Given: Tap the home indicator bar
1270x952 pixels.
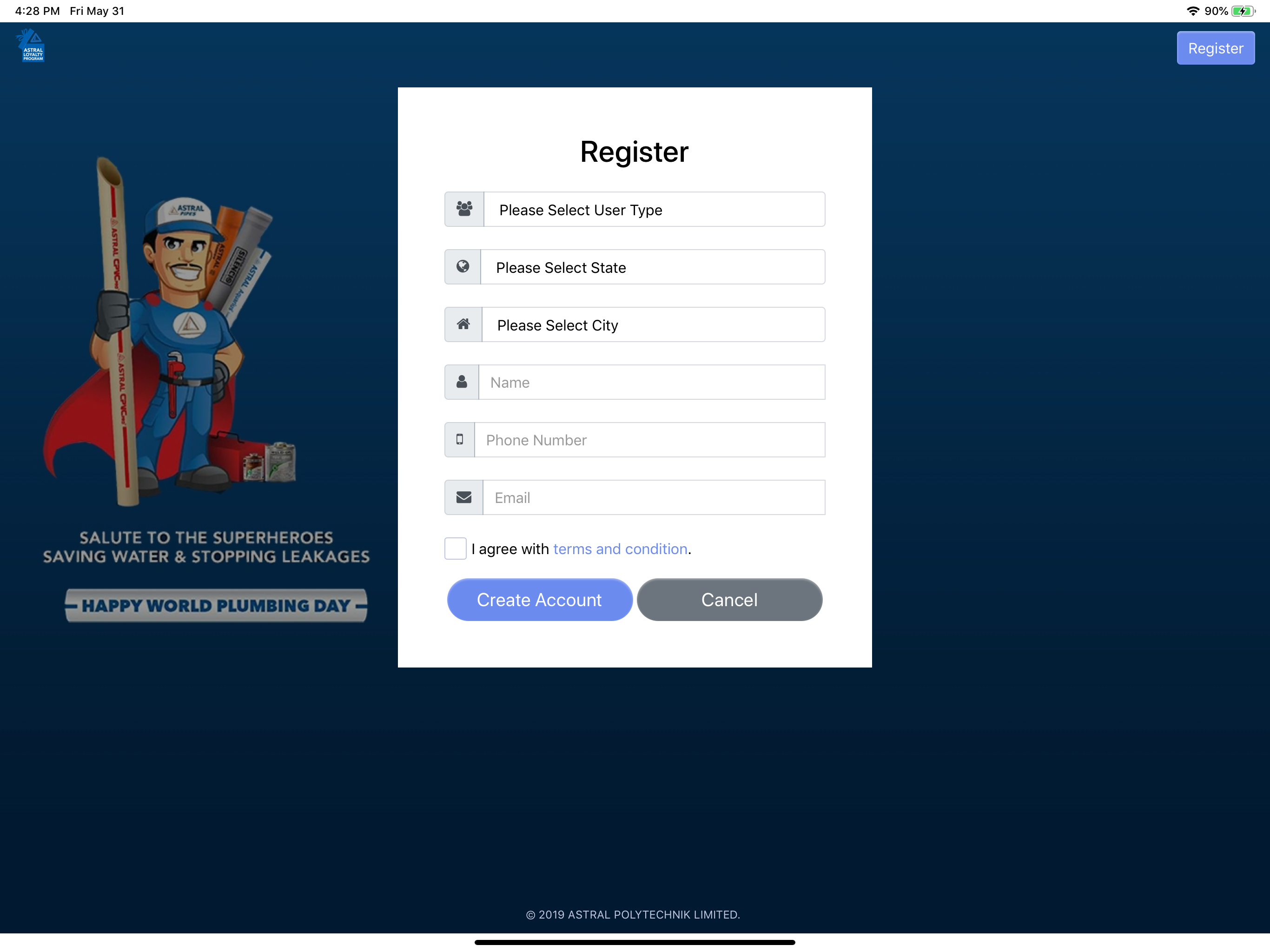Looking at the screenshot, I should [635, 942].
